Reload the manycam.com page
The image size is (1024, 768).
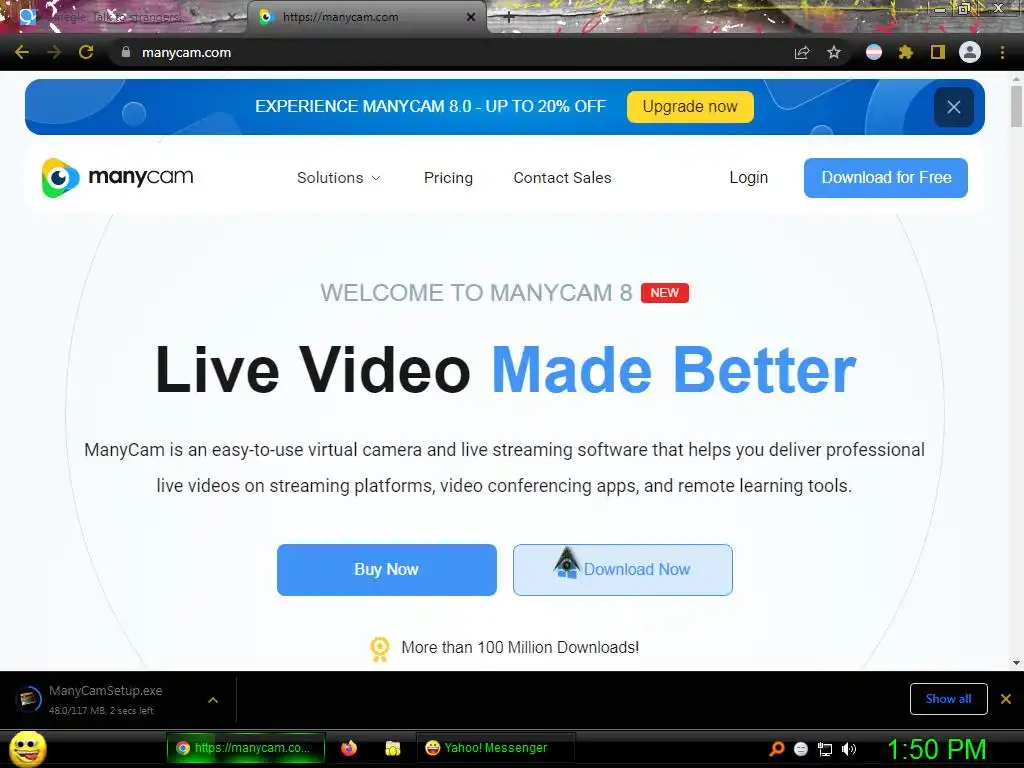click(86, 53)
